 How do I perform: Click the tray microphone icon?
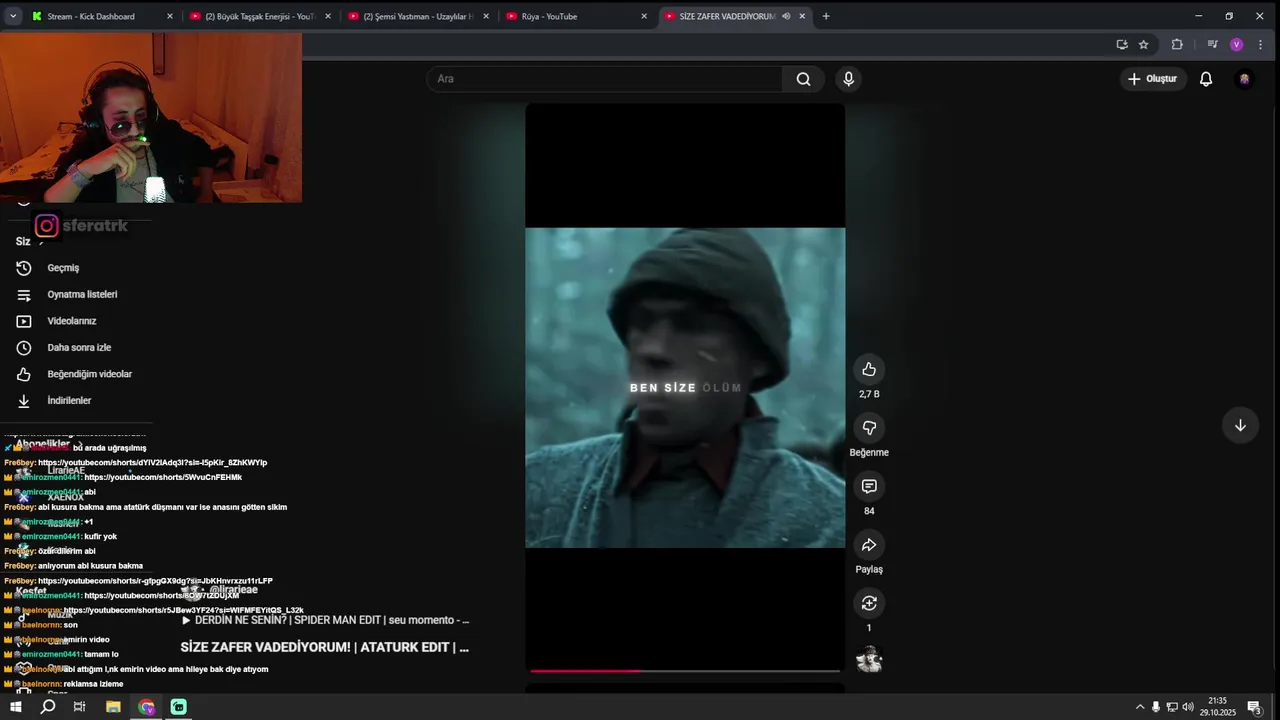[1156, 707]
